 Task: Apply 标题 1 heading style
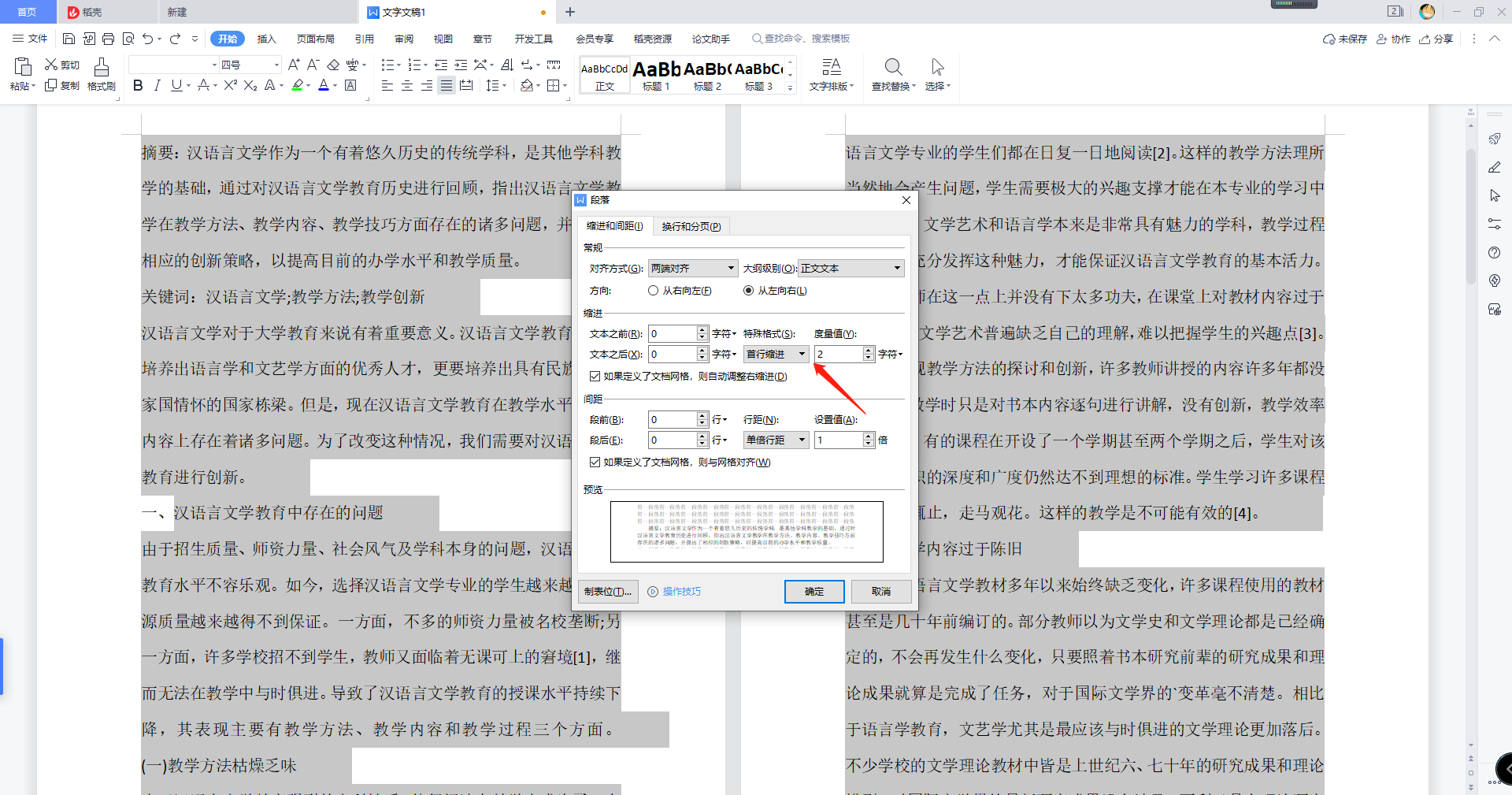click(656, 76)
